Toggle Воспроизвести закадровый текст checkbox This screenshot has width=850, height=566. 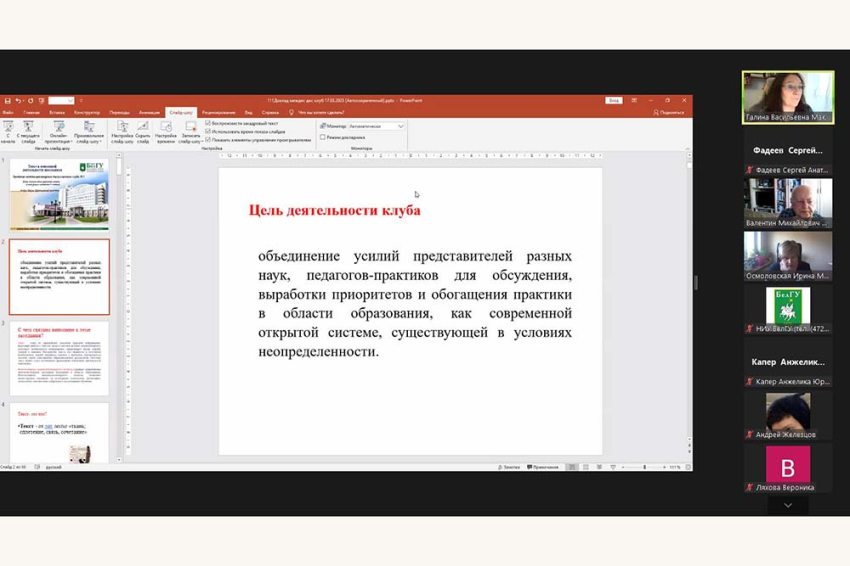(x=209, y=123)
